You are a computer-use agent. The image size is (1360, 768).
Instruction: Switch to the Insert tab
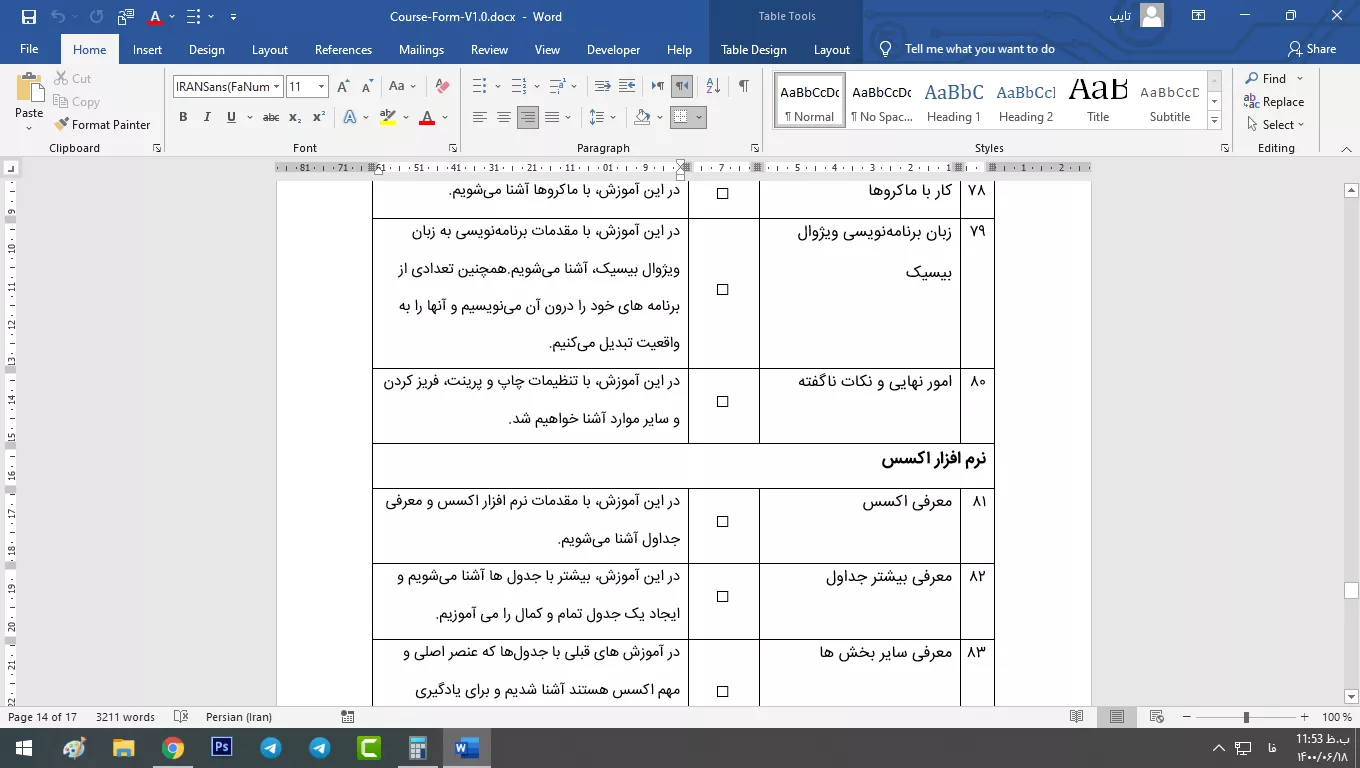coord(147,49)
